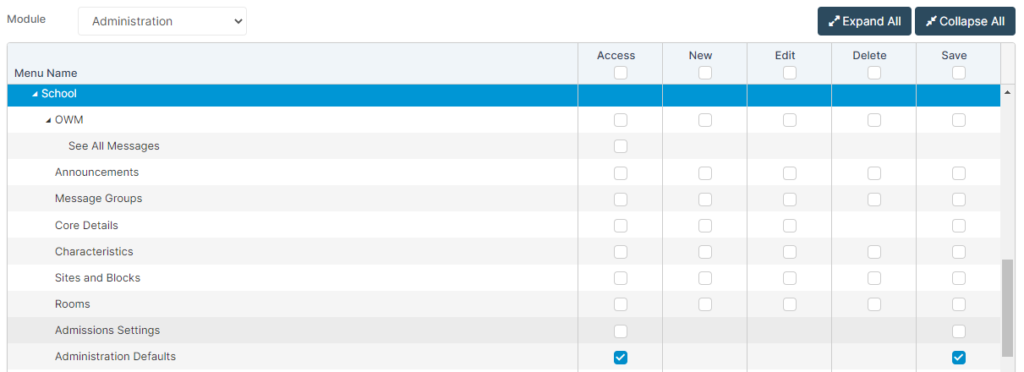The width and height of the screenshot is (1024, 372).
Task: Click the Collapse All button
Action: [965, 22]
